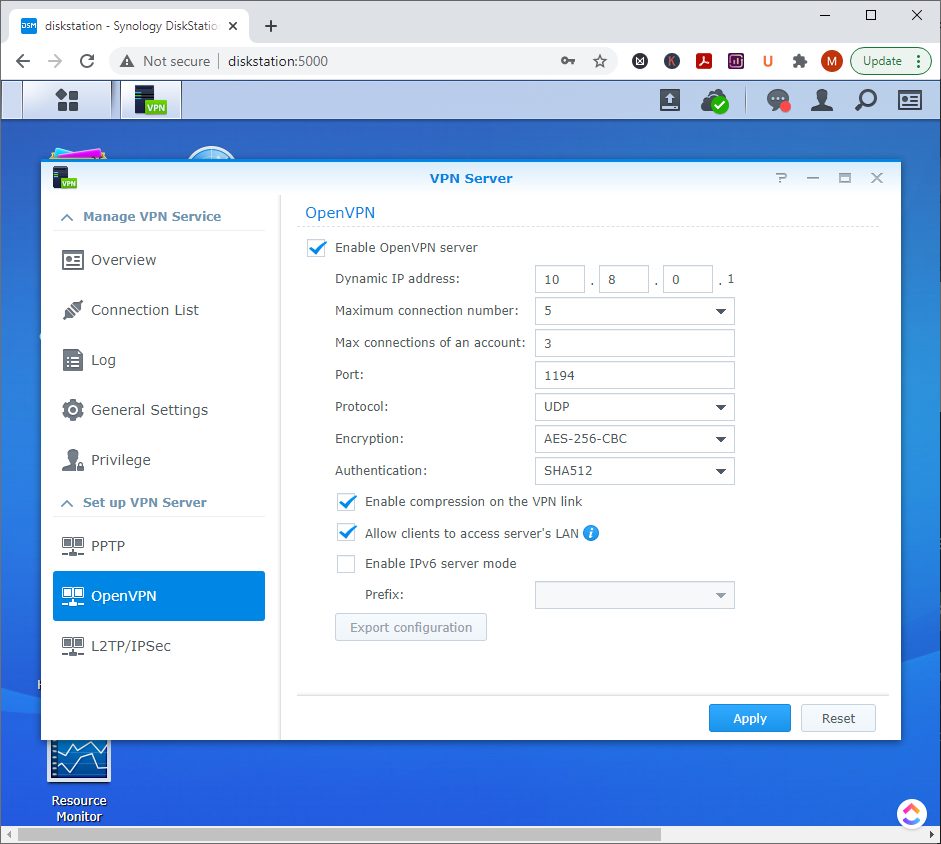Click the Apply button

click(x=750, y=718)
